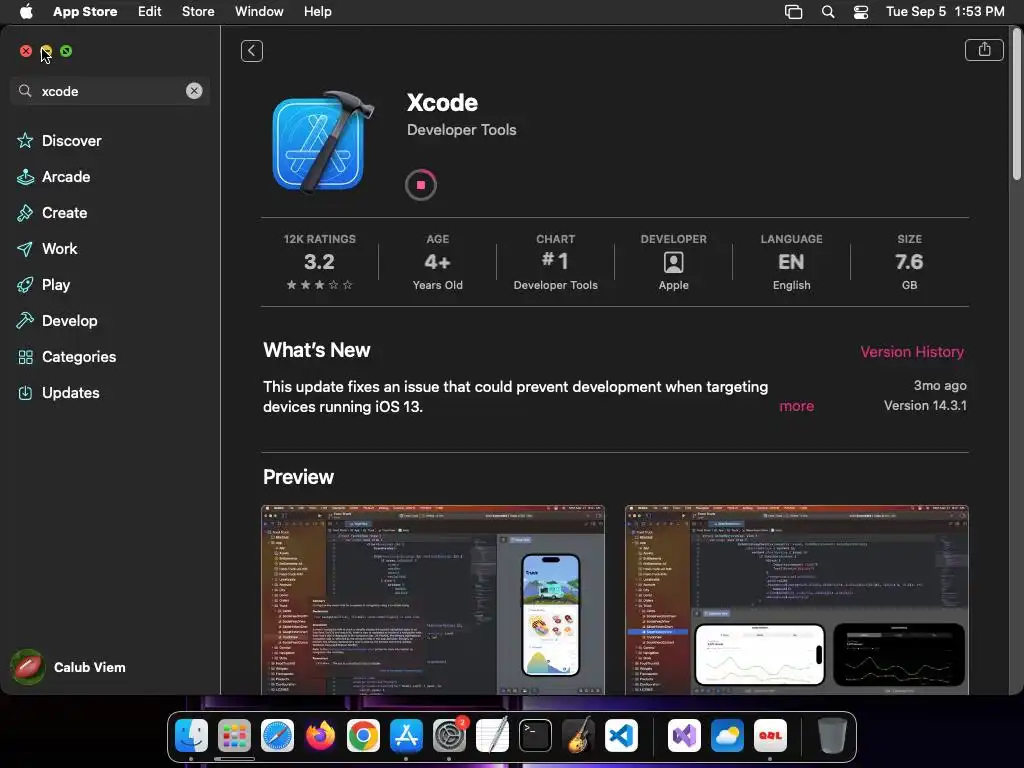Open the cloud weather app in Dock

(728, 736)
